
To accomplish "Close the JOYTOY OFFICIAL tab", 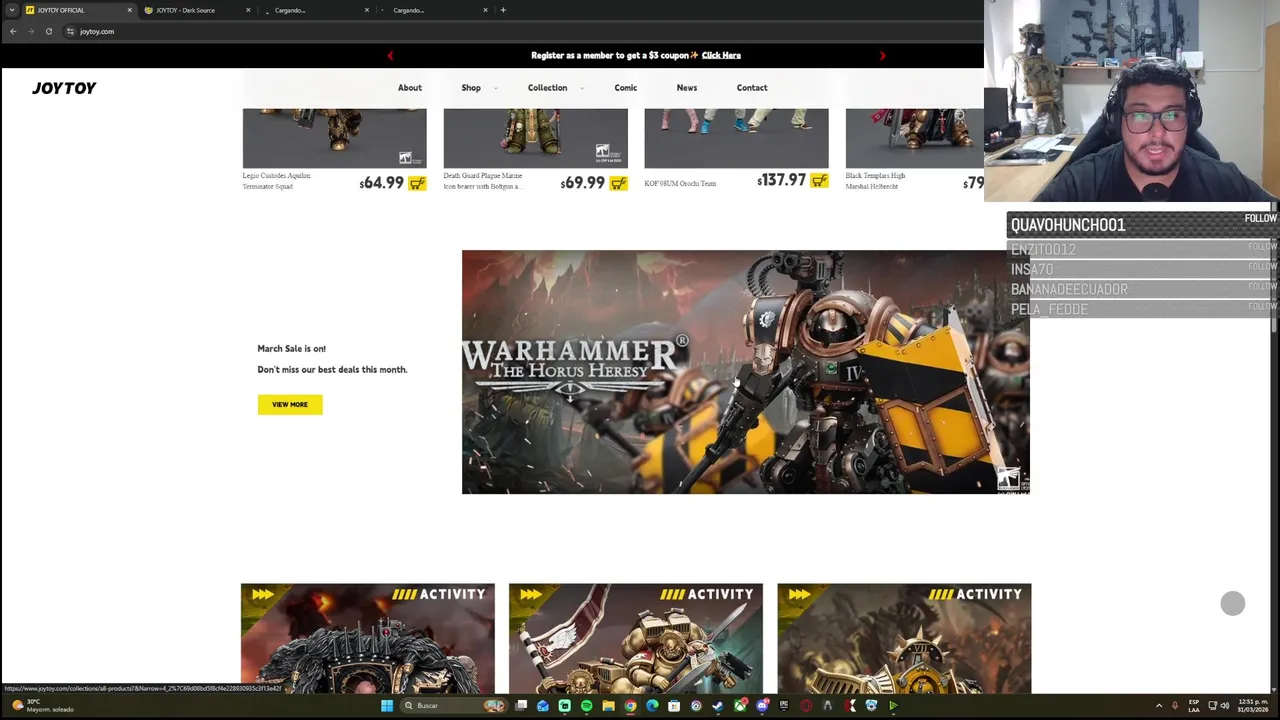I will pyautogui.click(x=129, y=10).
